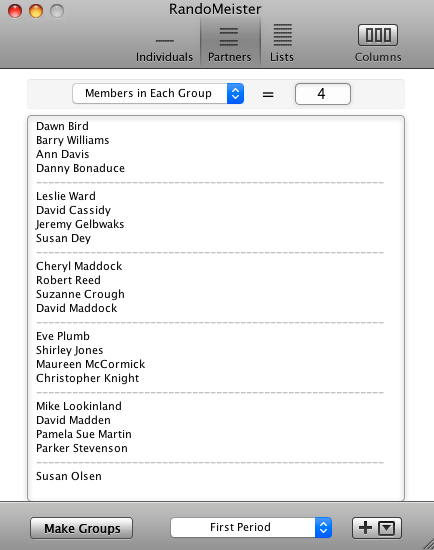Expand Members in Each Group dropdown
This screenshot has width=434, height=550.
pyautogui.click(x=158, y=94)
